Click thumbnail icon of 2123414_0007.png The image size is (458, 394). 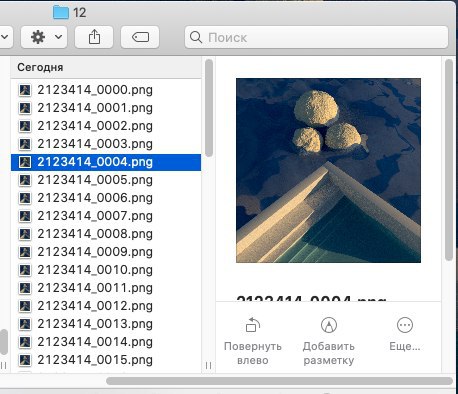pyautogui.click(x=25, y=216)
